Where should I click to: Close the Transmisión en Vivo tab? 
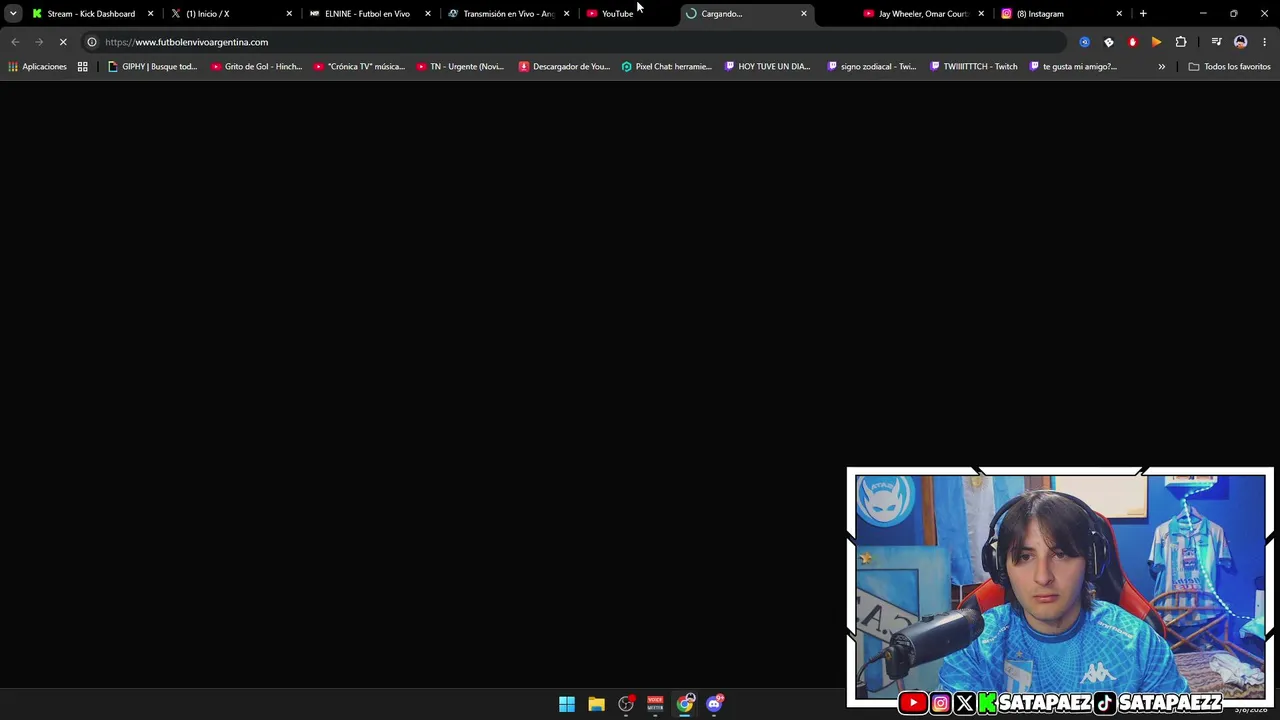tap(566, 14)
